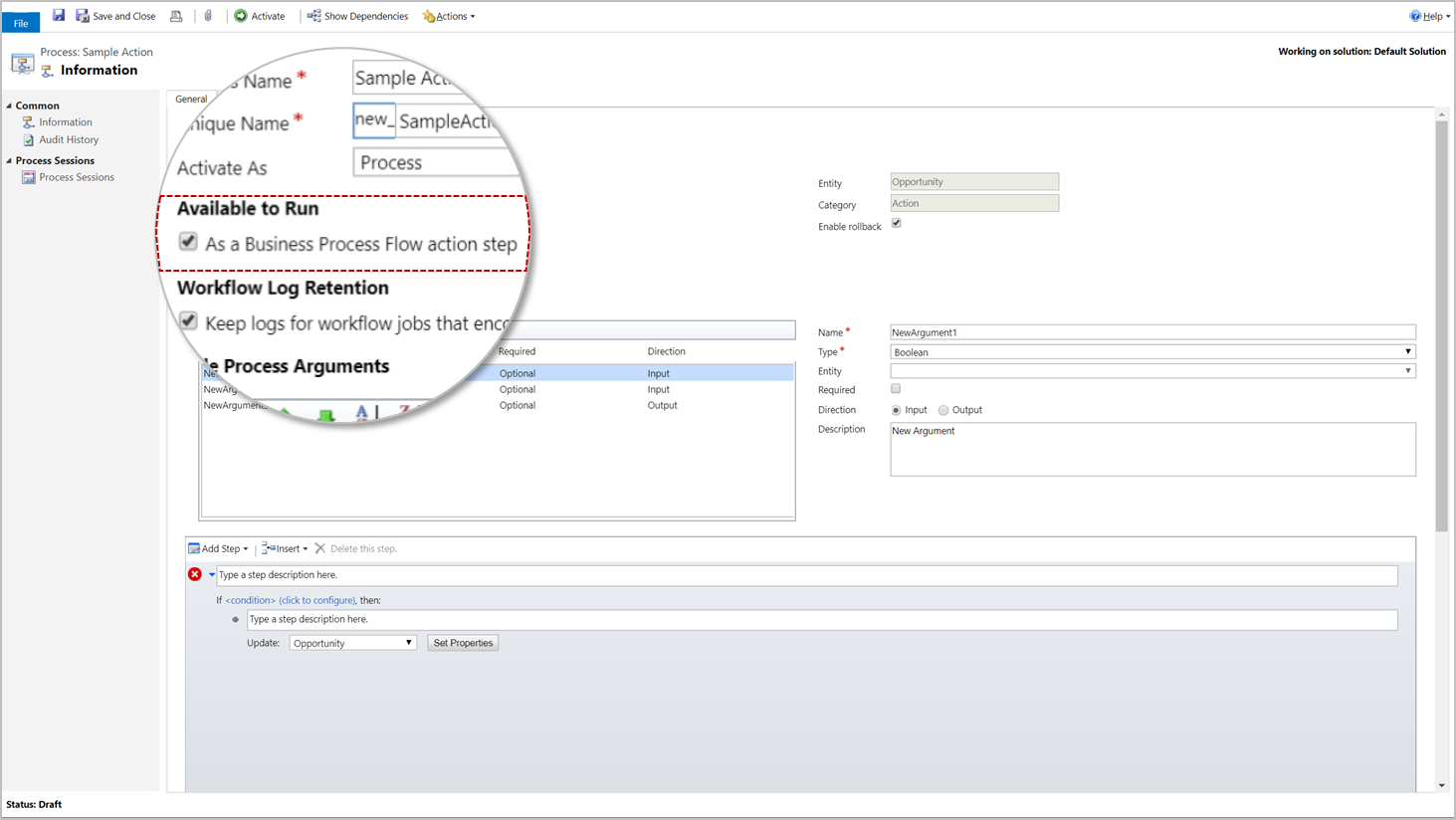1456x820 pixels.
Task: Switch to the General tab
Action: click(x=190, y=99)
